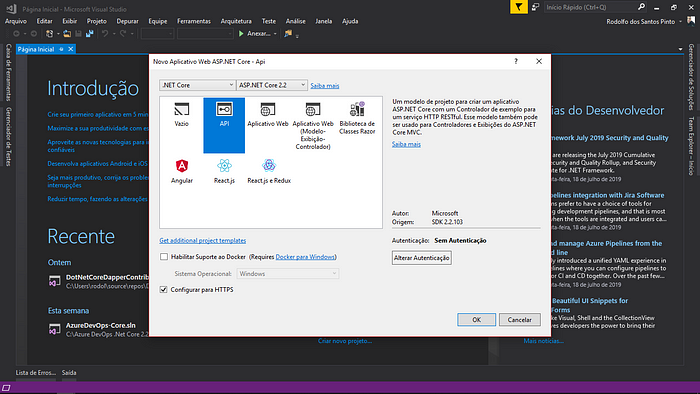Viewport: 700px width, 394px height.
Task: Open the Exibir menu
Action: click(70, 21)
